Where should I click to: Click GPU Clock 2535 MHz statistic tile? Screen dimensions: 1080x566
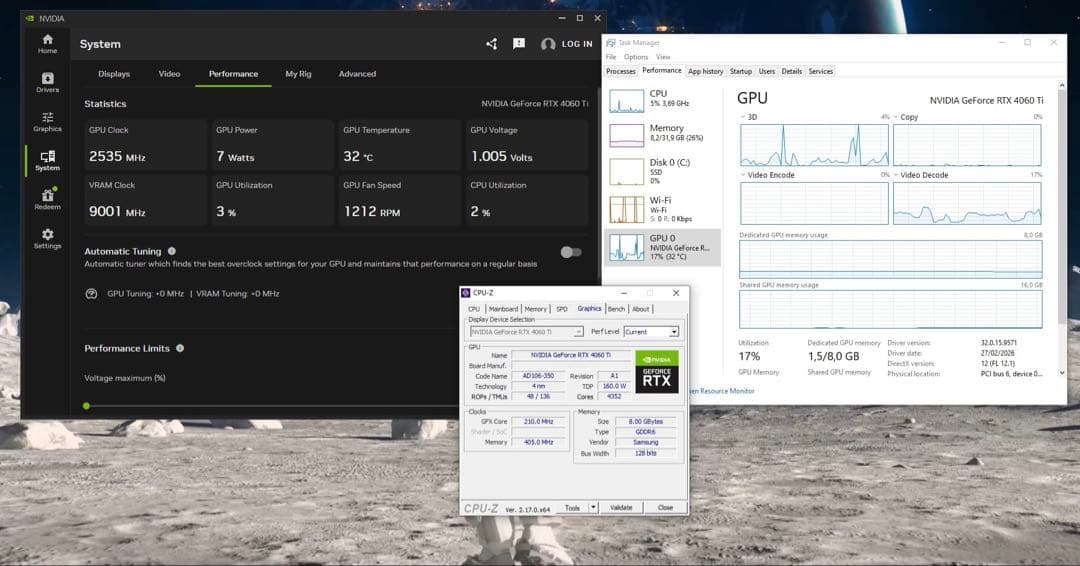coord(145,145)
